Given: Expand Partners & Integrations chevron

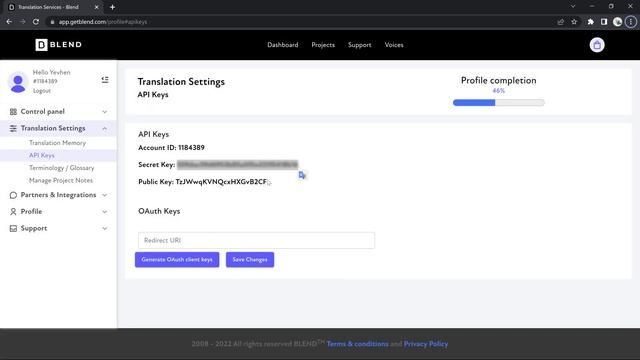Looking at the screenshot, I should (104, 195).
